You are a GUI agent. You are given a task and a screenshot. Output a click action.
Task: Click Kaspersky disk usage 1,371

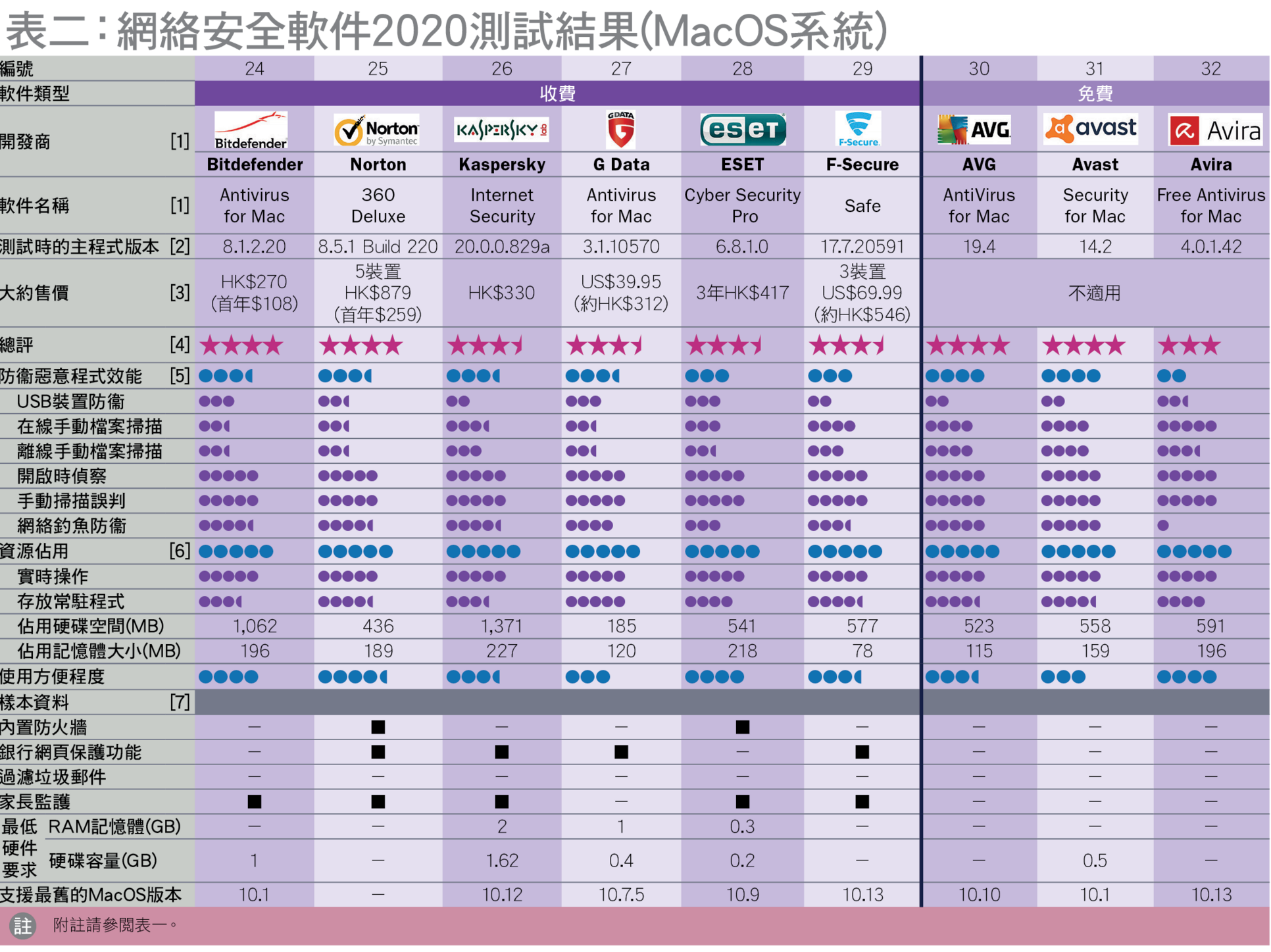click(x=501, y=626)
